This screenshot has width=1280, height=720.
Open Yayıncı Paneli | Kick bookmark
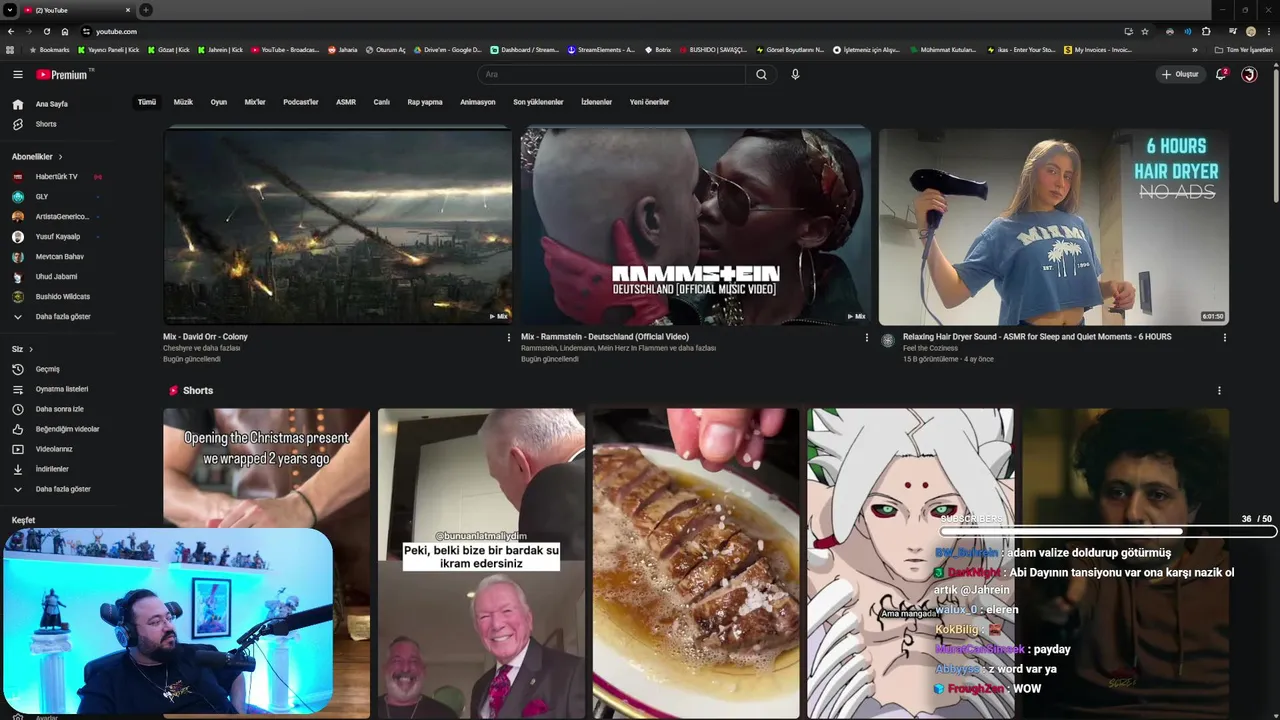[x=108, y=50]
